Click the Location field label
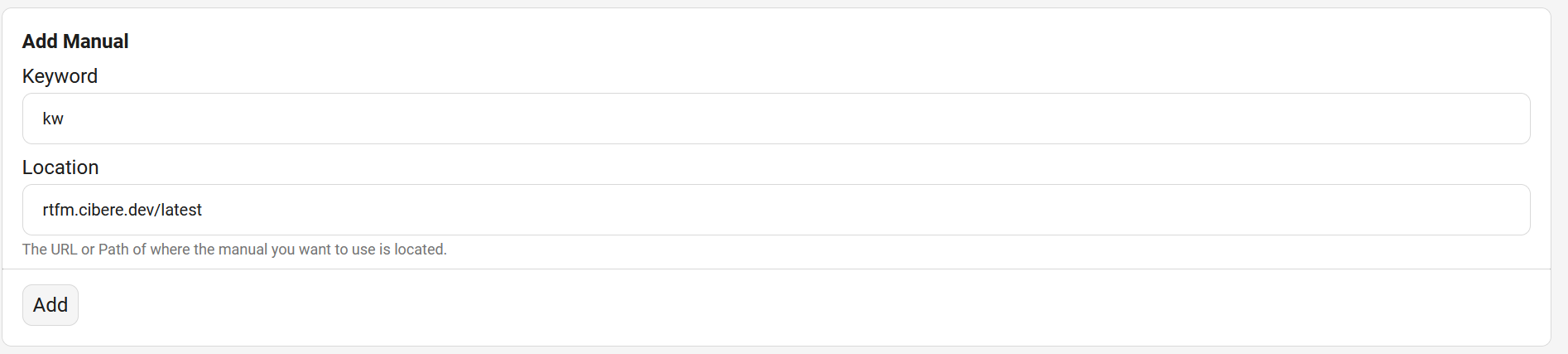This screenshot has width=1568, height=354. coord(60,167)
